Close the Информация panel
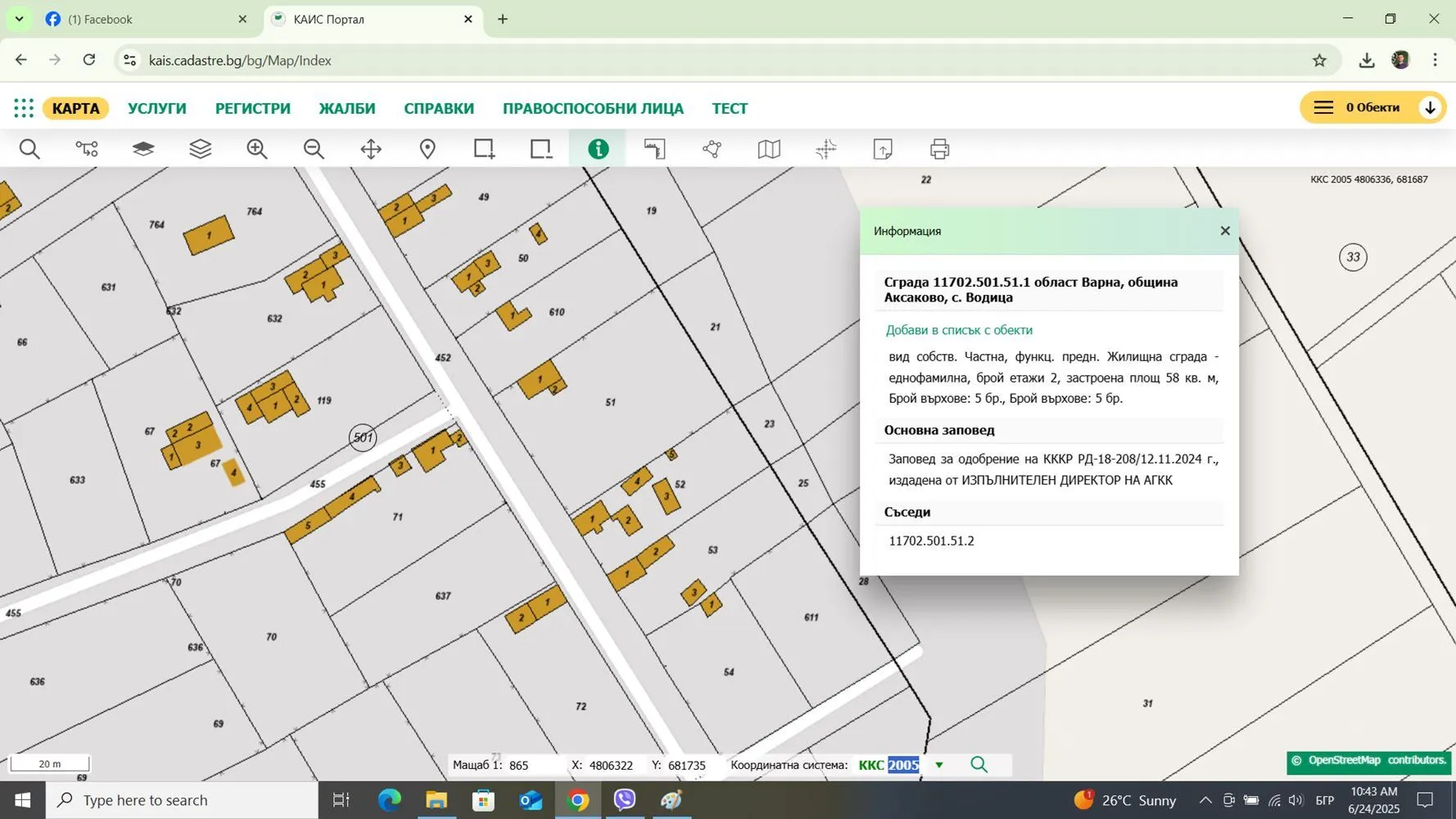The width and height of the screenshot is (1456, 819). point(1225,231)
